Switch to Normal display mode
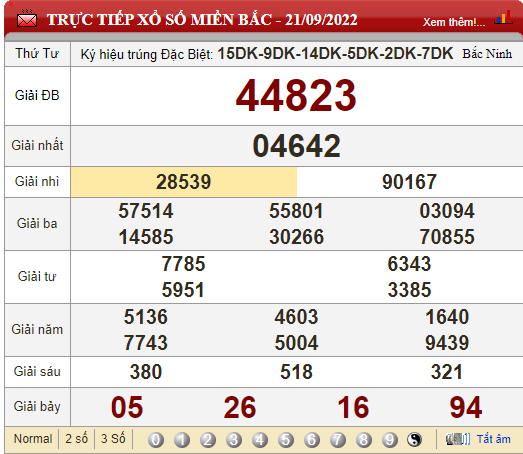523x454 pixels. pos(33,439)
